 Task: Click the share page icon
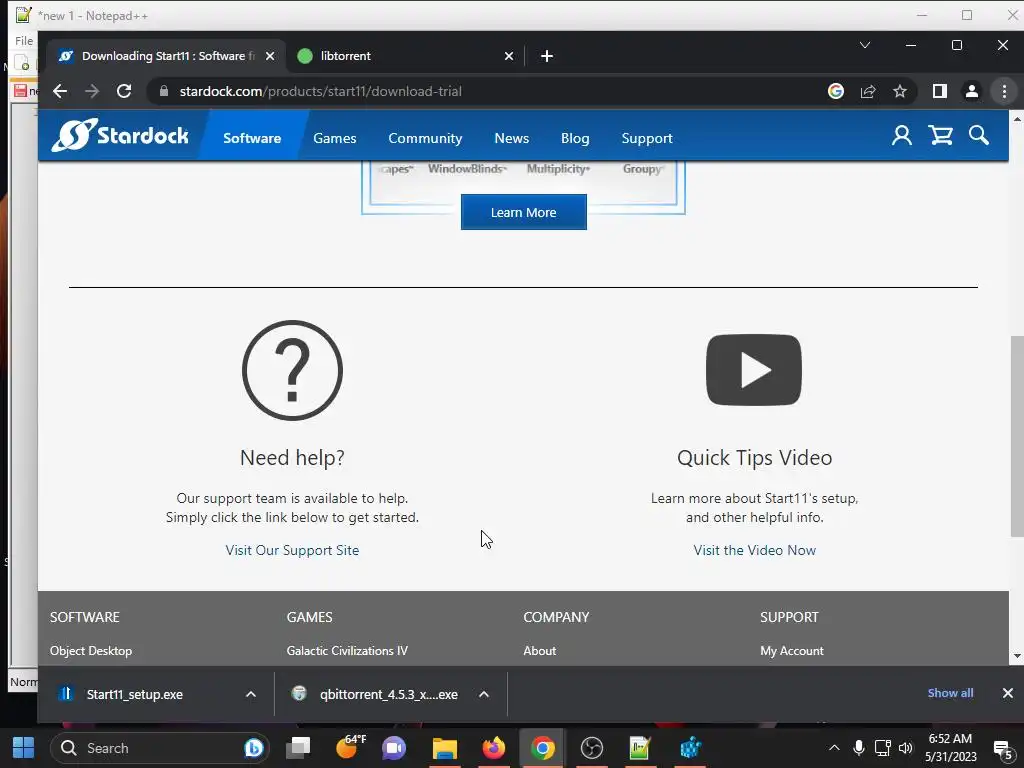click(868, 91)
